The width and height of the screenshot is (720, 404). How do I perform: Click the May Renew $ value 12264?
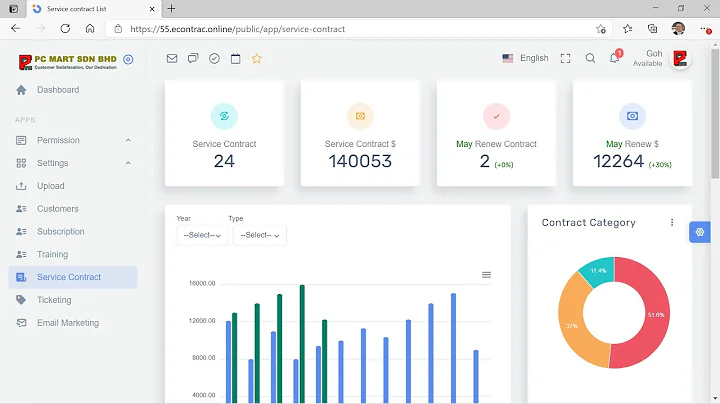click(619, 161)
